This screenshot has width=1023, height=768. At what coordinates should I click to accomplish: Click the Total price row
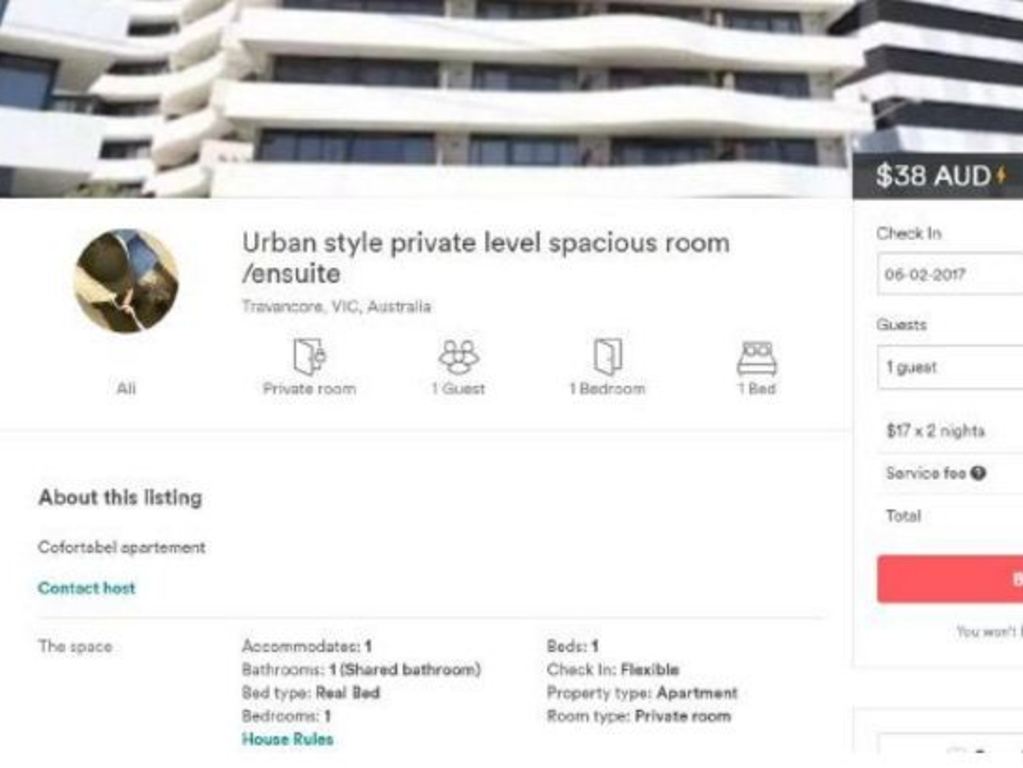pyautogui.click(x=951, y=516)
